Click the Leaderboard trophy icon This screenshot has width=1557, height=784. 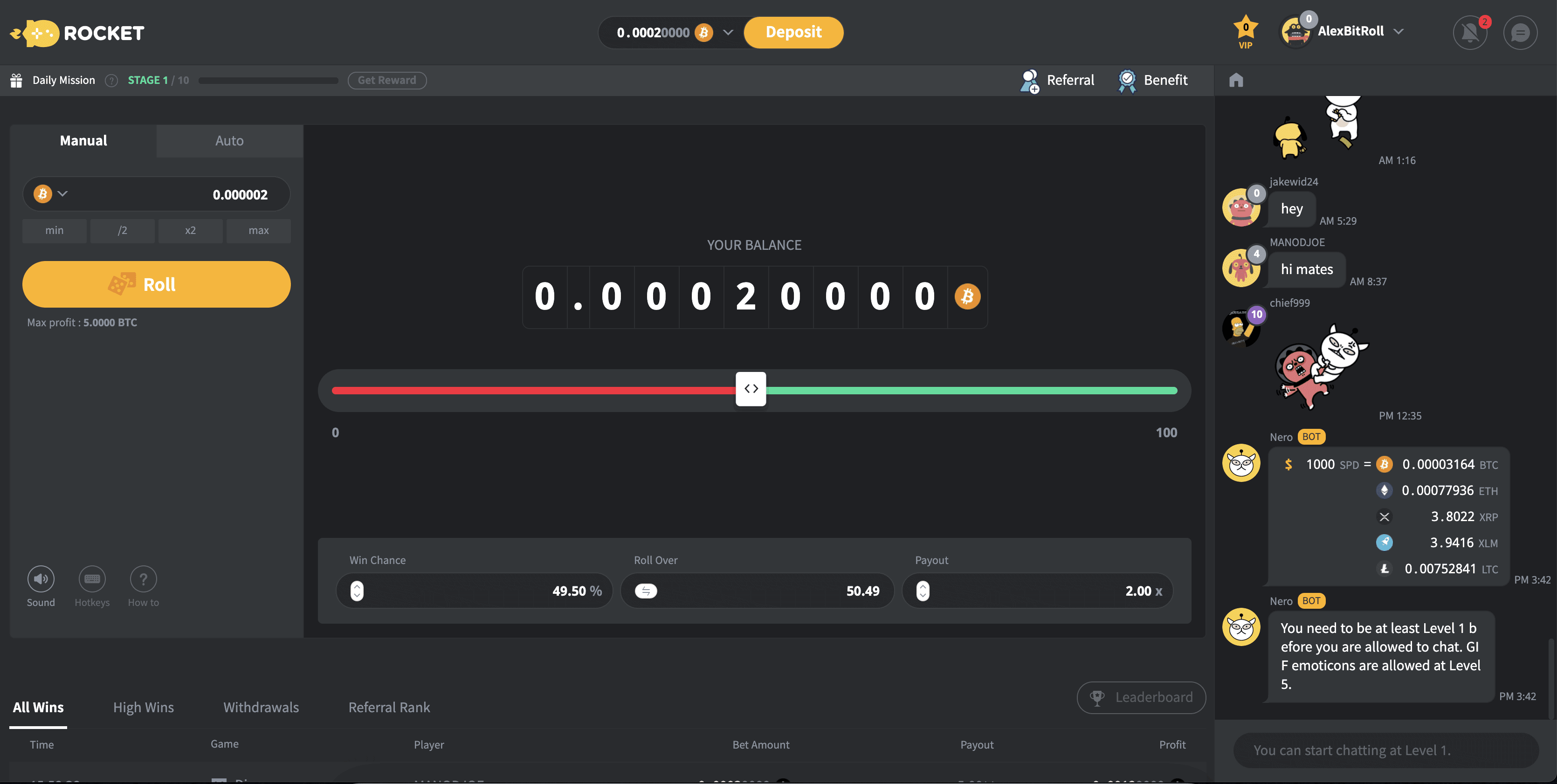(x=1097, y=698)
